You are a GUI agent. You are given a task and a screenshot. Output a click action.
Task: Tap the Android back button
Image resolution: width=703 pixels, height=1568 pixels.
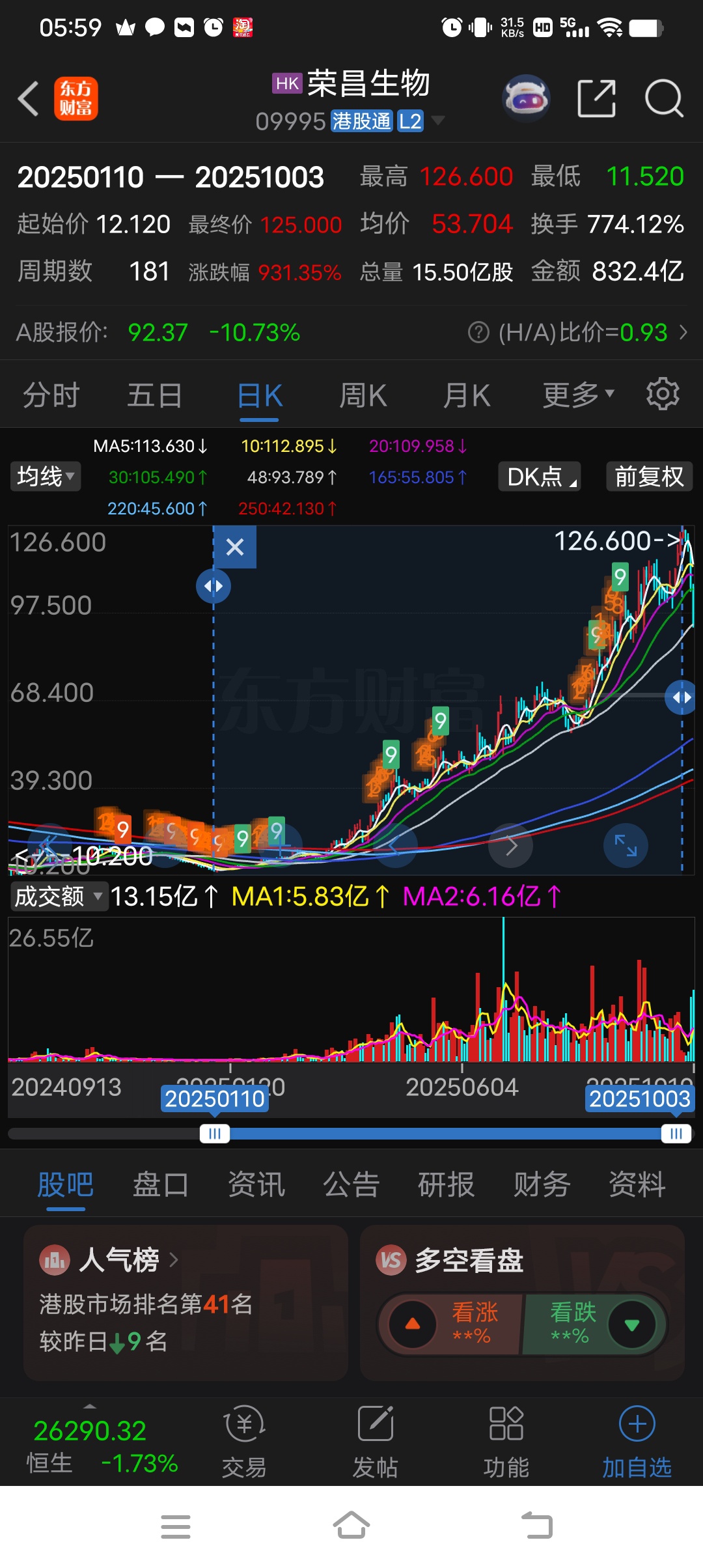click(537, 1526)
